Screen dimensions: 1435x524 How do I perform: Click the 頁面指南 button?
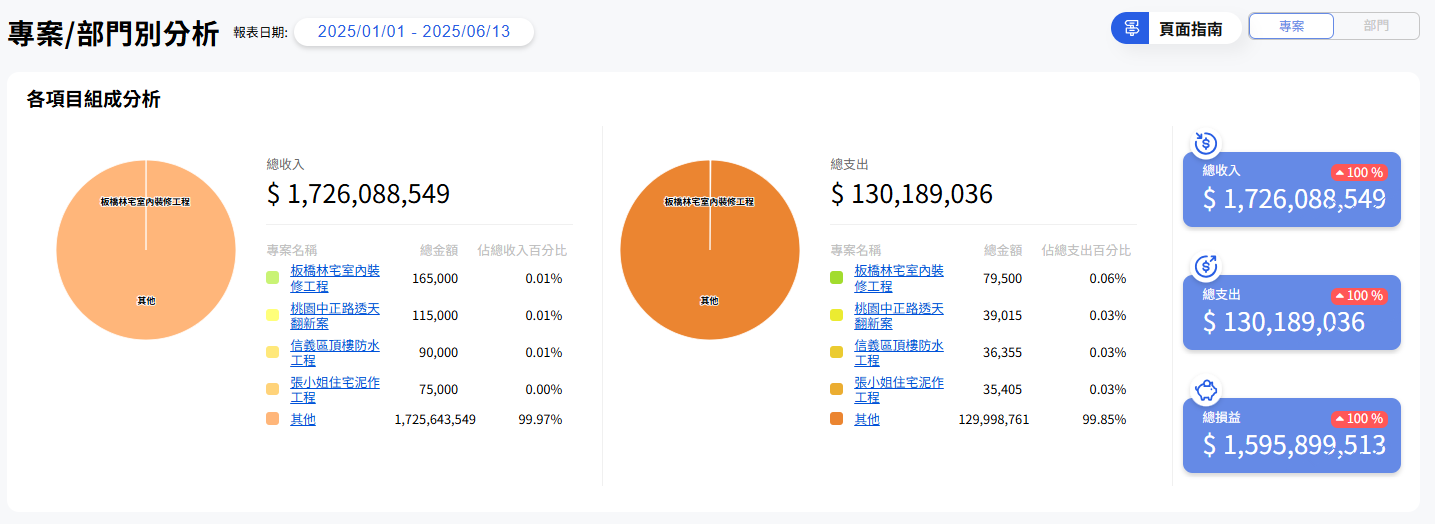1177,28
